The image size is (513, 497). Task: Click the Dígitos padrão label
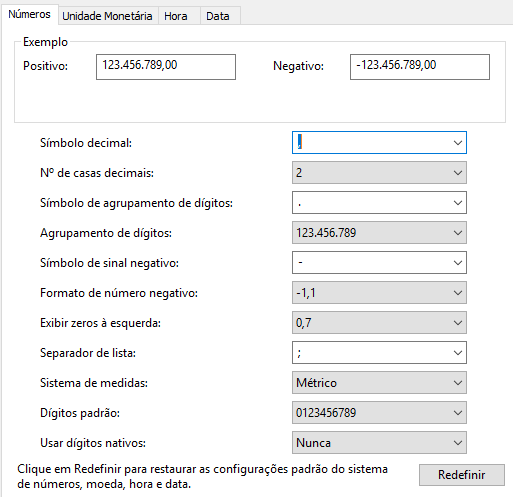pos(80,413)
